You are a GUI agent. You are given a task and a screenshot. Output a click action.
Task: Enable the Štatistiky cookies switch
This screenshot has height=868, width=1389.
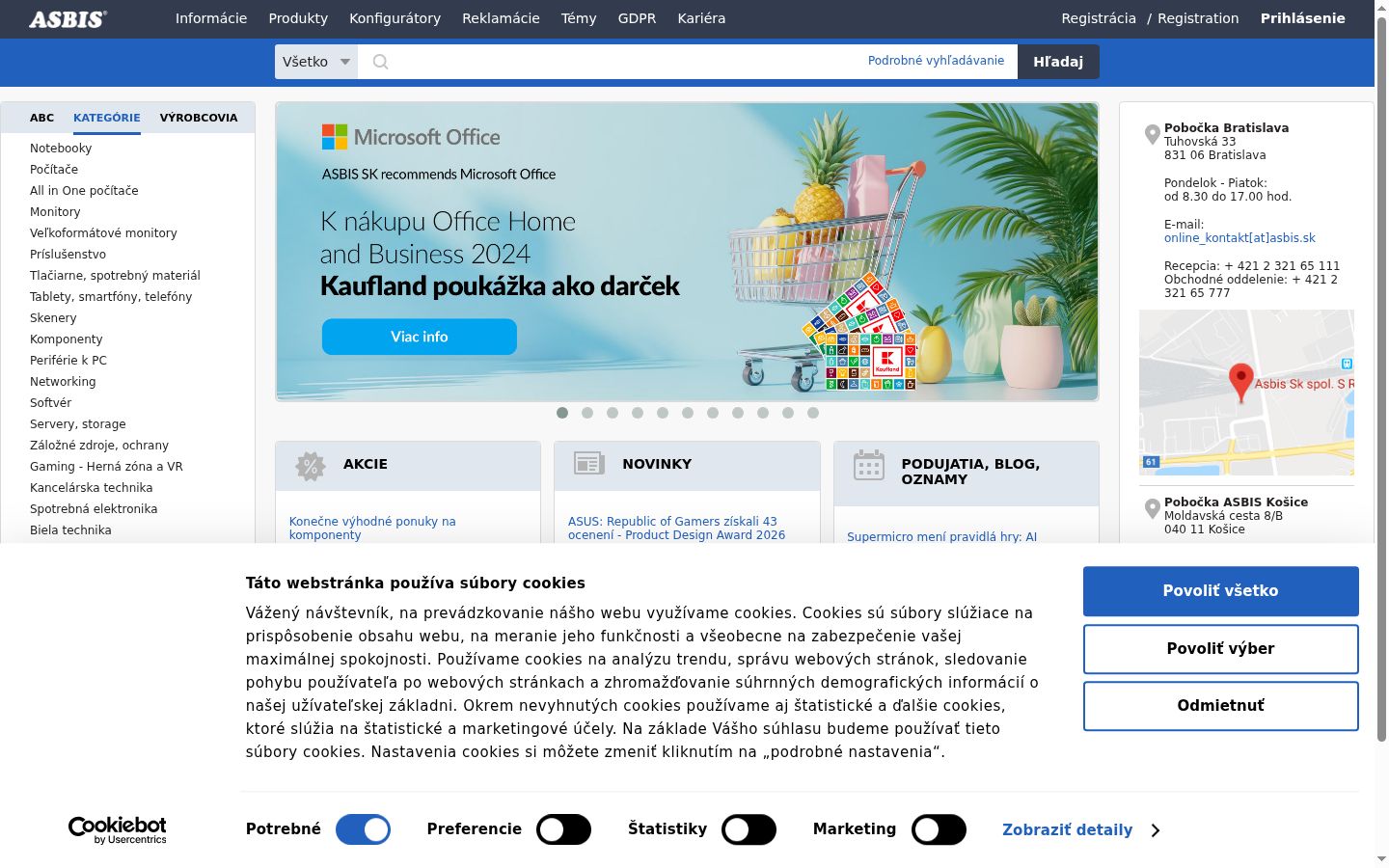pos(749,829)
